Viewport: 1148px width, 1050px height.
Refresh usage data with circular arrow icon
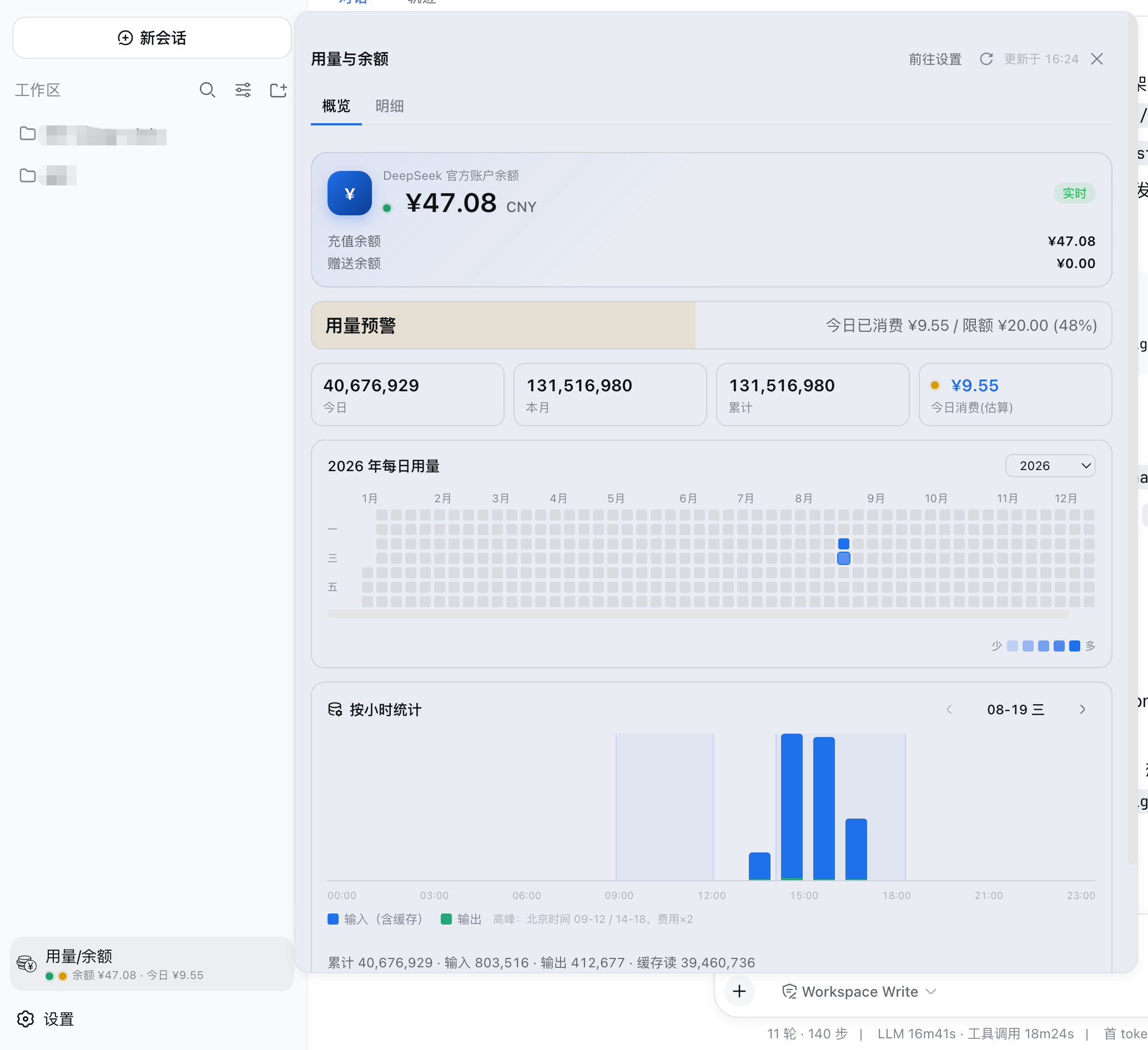(986, 59)
